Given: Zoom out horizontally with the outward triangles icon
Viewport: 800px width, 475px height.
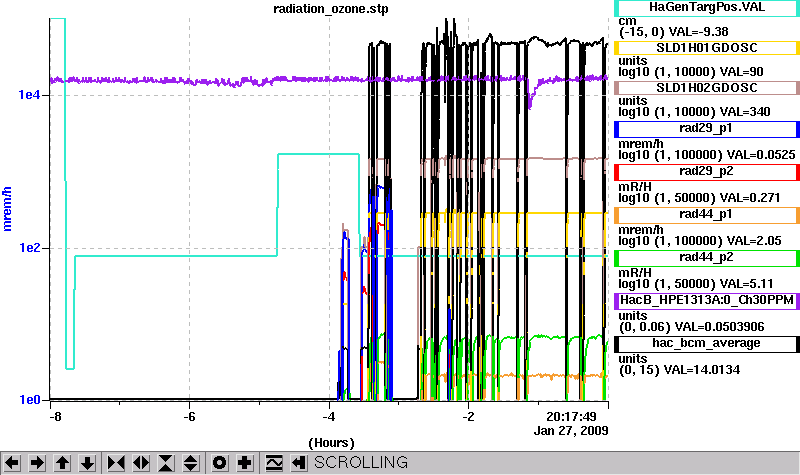Looking at the screenshot, I should coord(141,463).
